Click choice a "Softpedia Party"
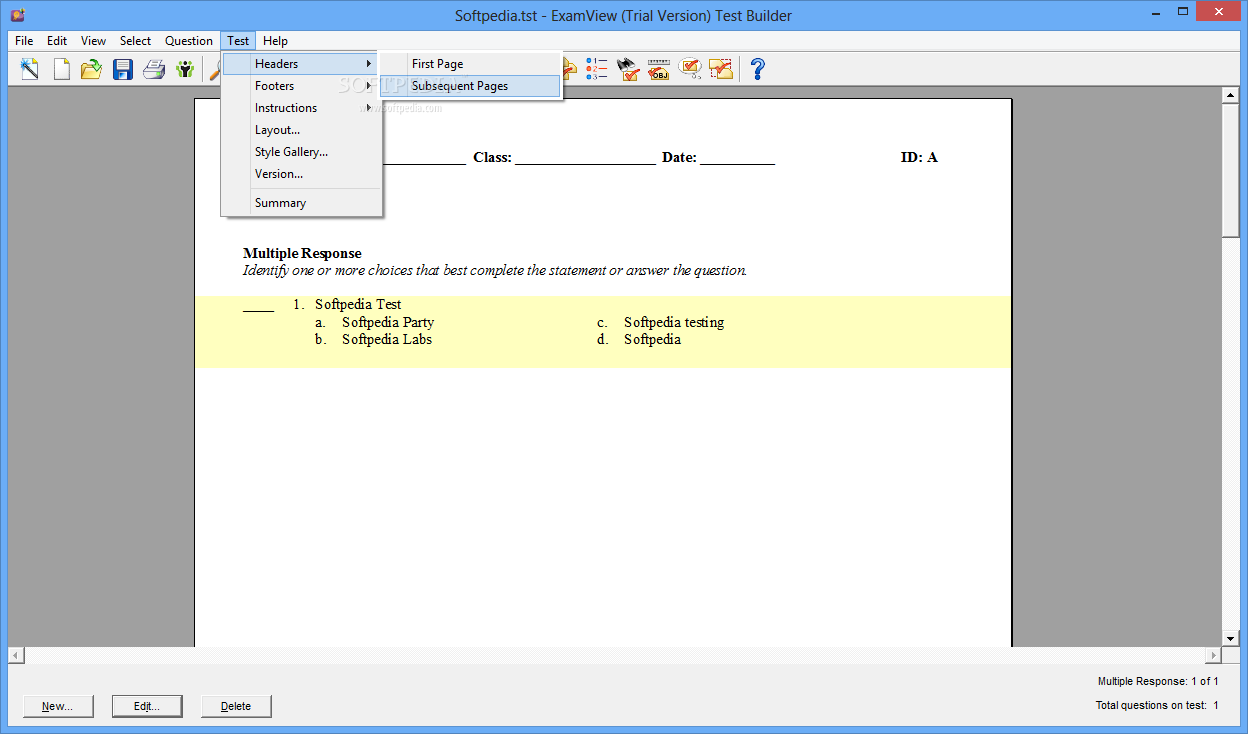 pyautogui.click(x=388, y=322)
